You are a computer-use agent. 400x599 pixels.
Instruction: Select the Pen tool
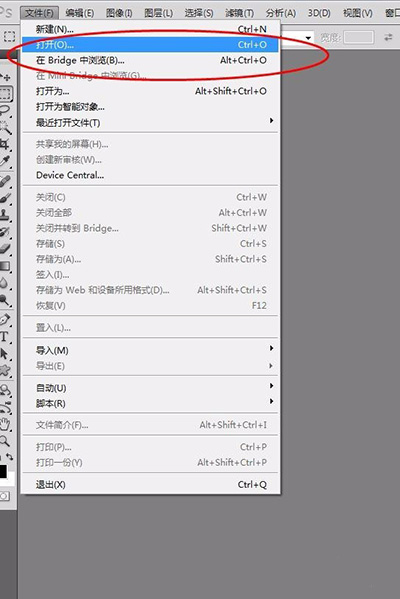point(5,319)
